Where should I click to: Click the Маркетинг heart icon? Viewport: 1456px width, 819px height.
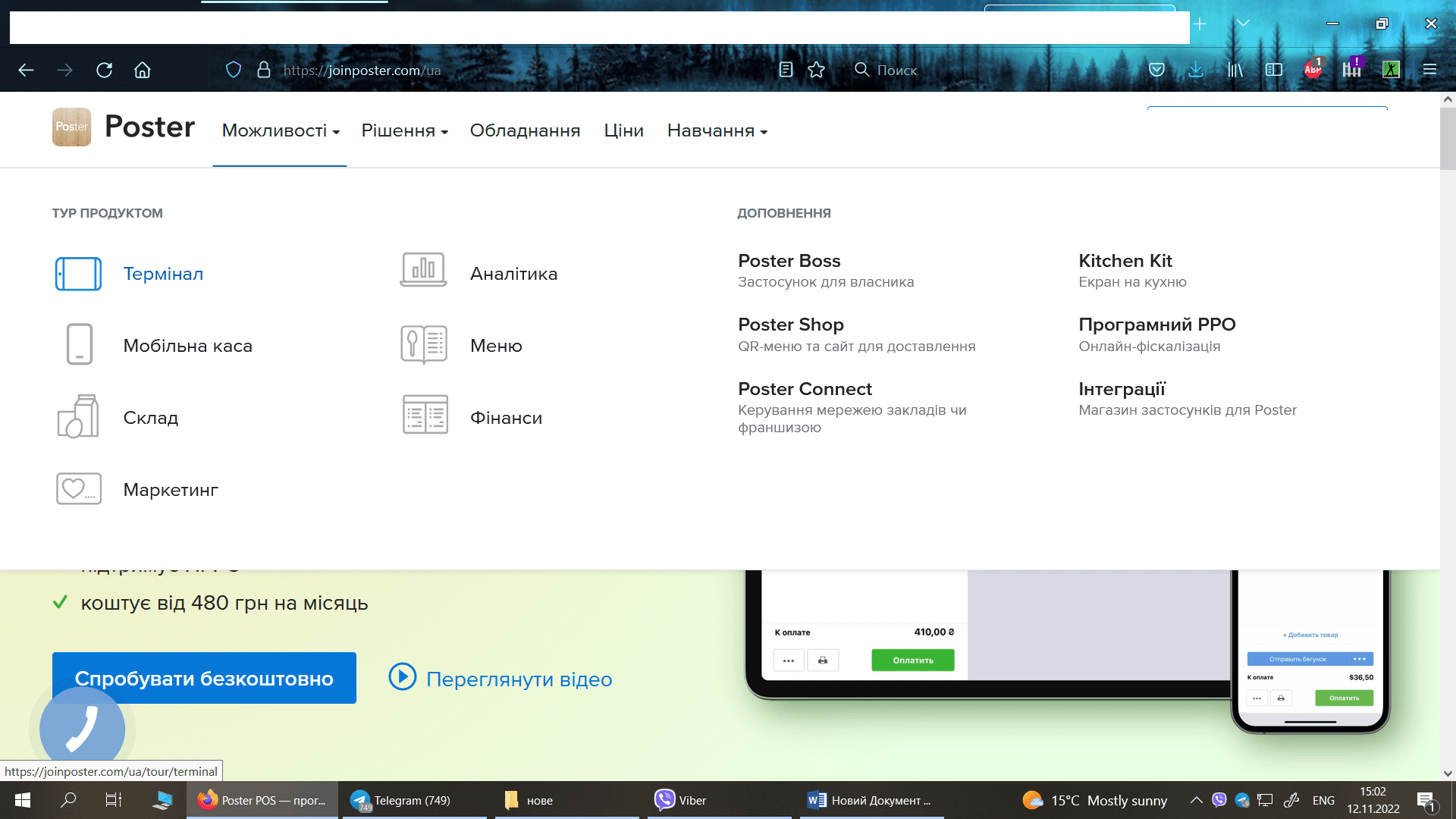(79, 489)
